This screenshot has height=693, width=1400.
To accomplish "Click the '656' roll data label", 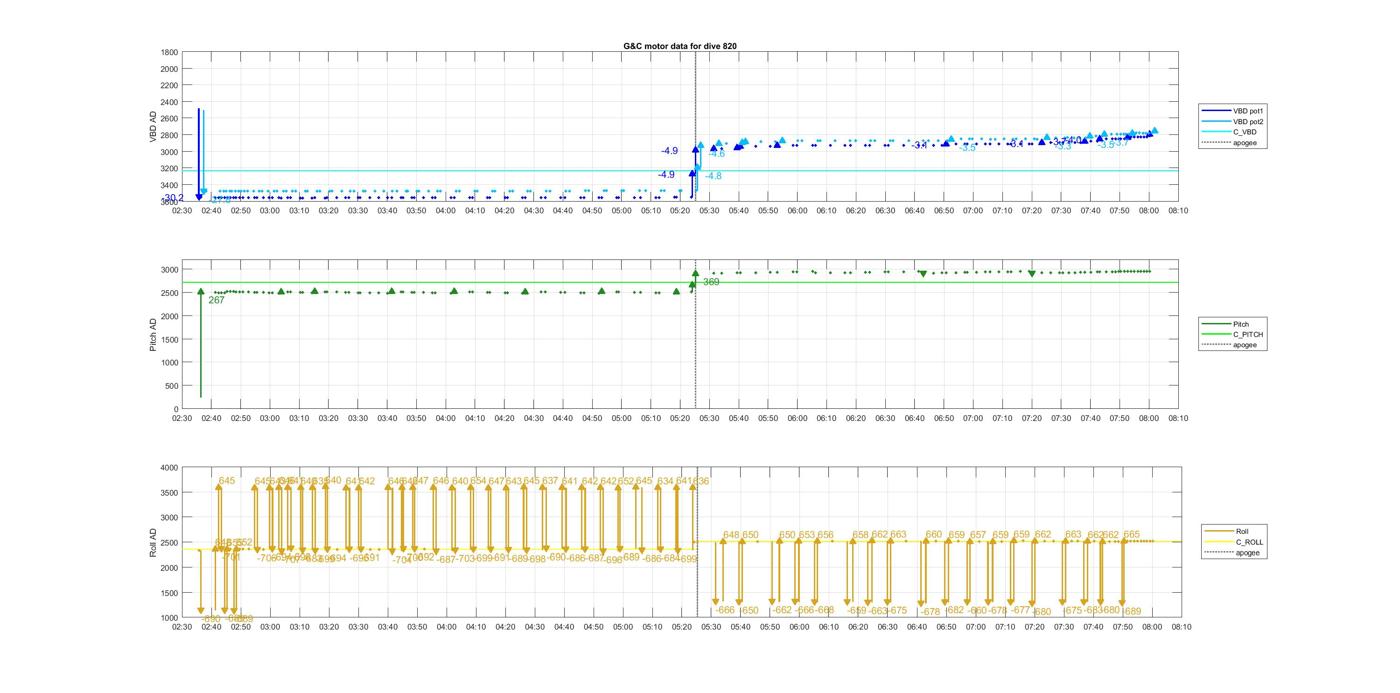I will coord(826,535).
